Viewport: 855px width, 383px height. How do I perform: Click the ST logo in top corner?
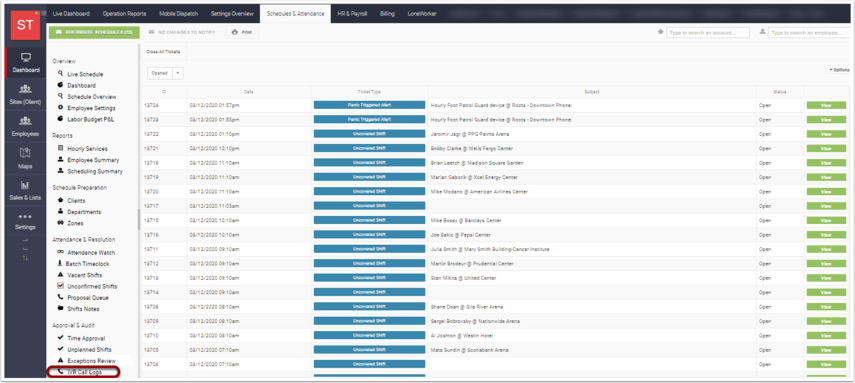click(x=25, y=25)
